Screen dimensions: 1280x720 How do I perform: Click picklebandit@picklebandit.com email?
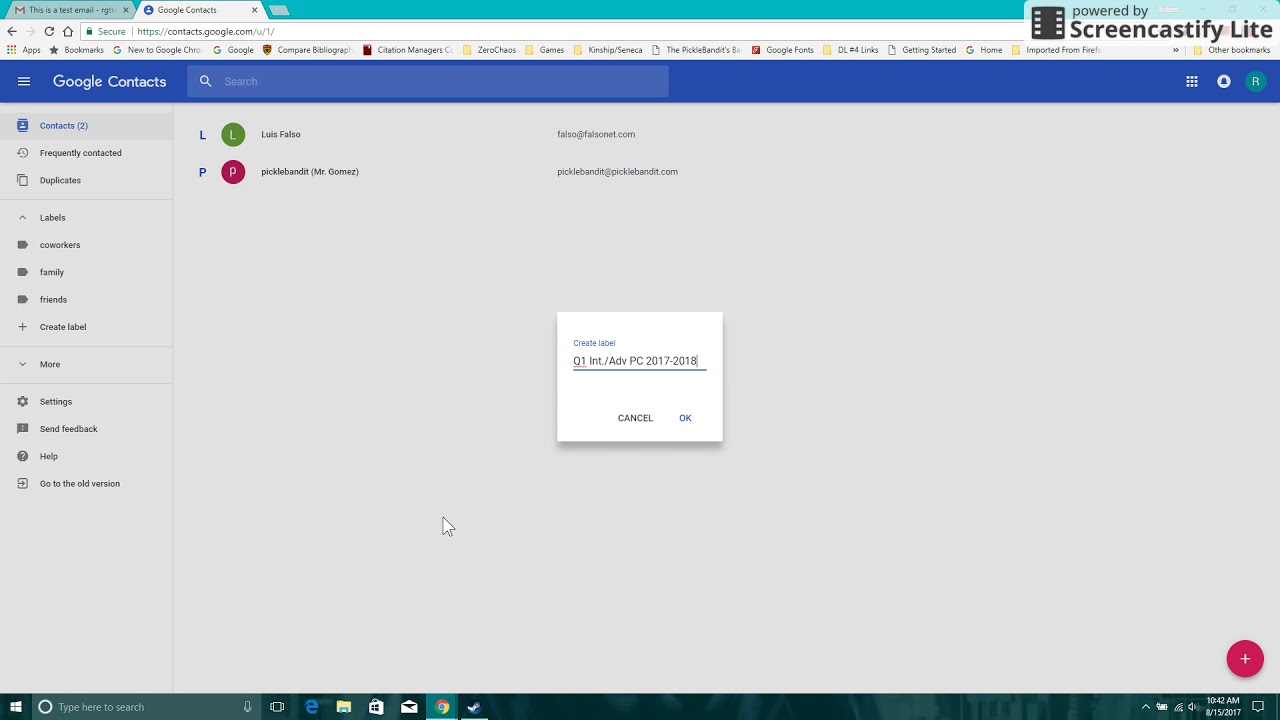click(618, 172)
